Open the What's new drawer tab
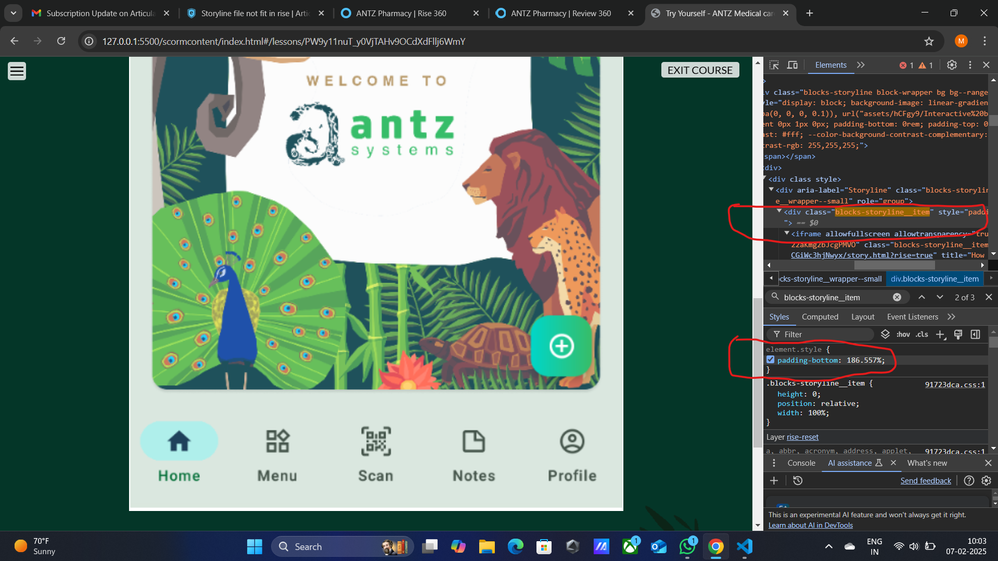 [x=927, y=464]
